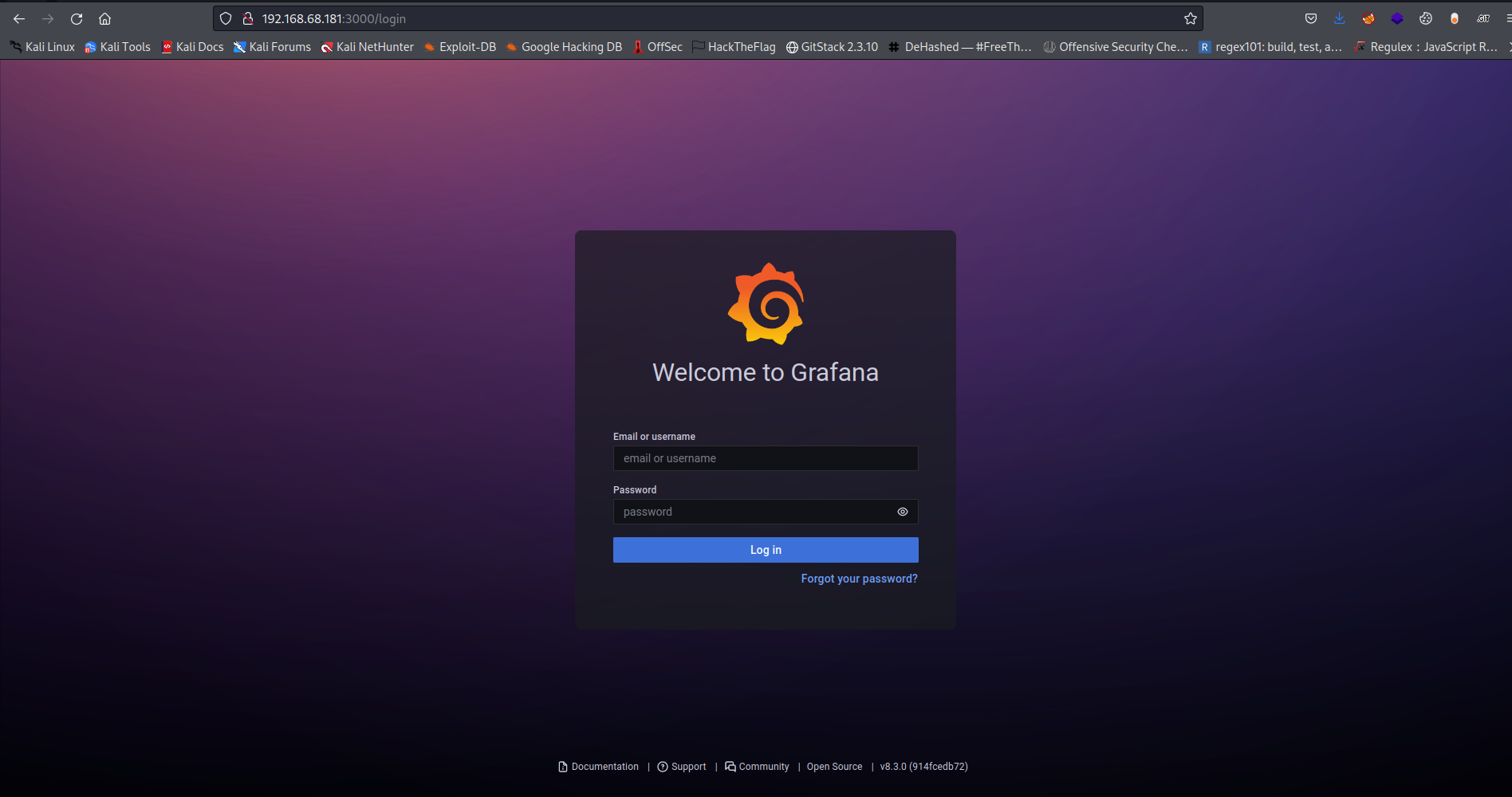Click the orange toggle extension icon
The image size is (1512, 797).
(x=1455, y=18)
